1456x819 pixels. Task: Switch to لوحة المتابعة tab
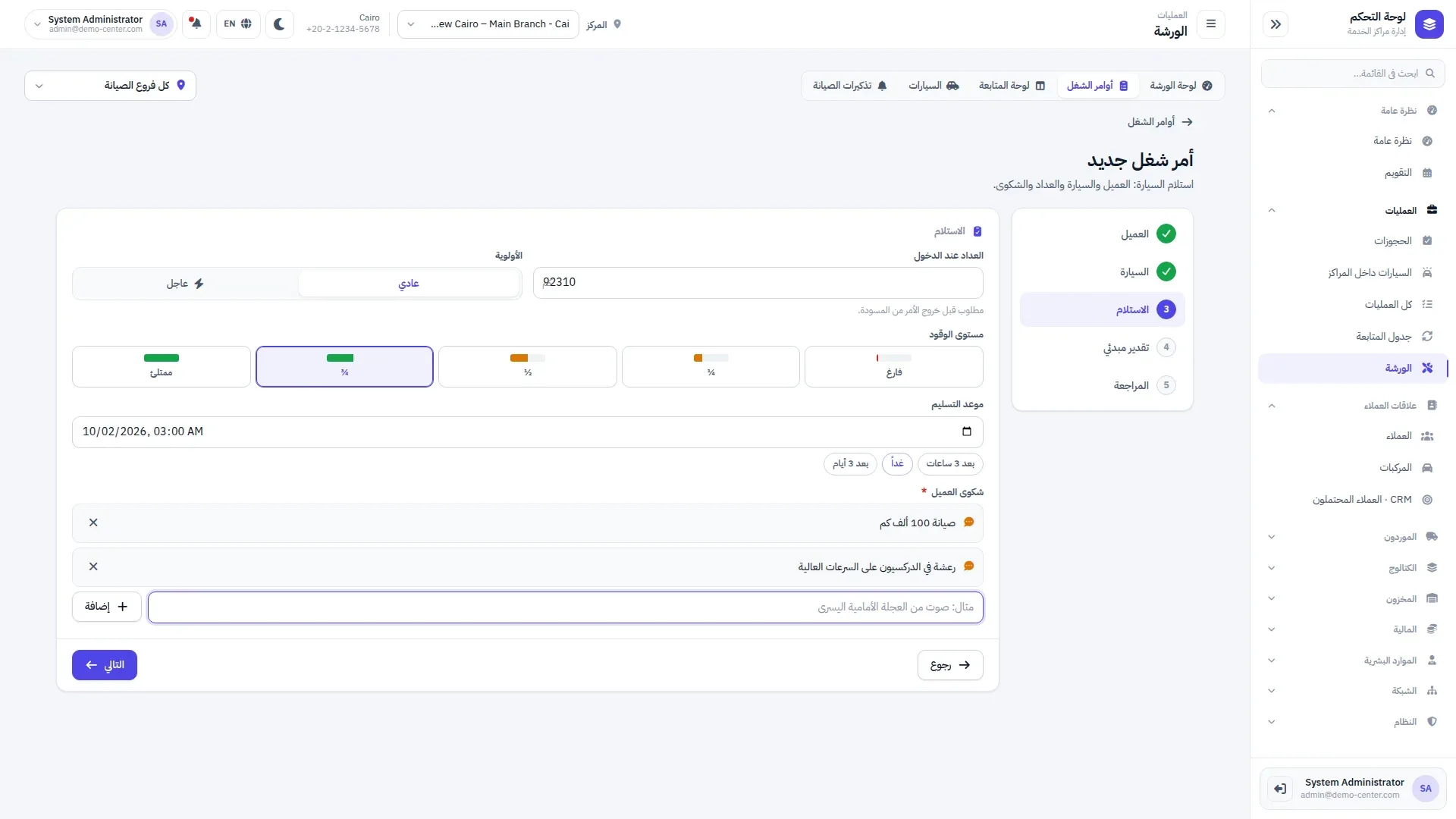coord(1012,86)
